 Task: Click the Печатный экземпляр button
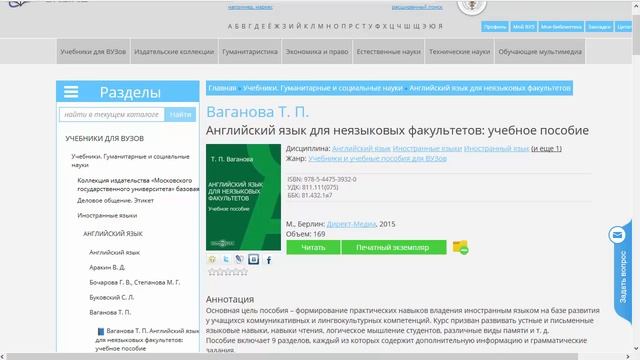[393, 247]
